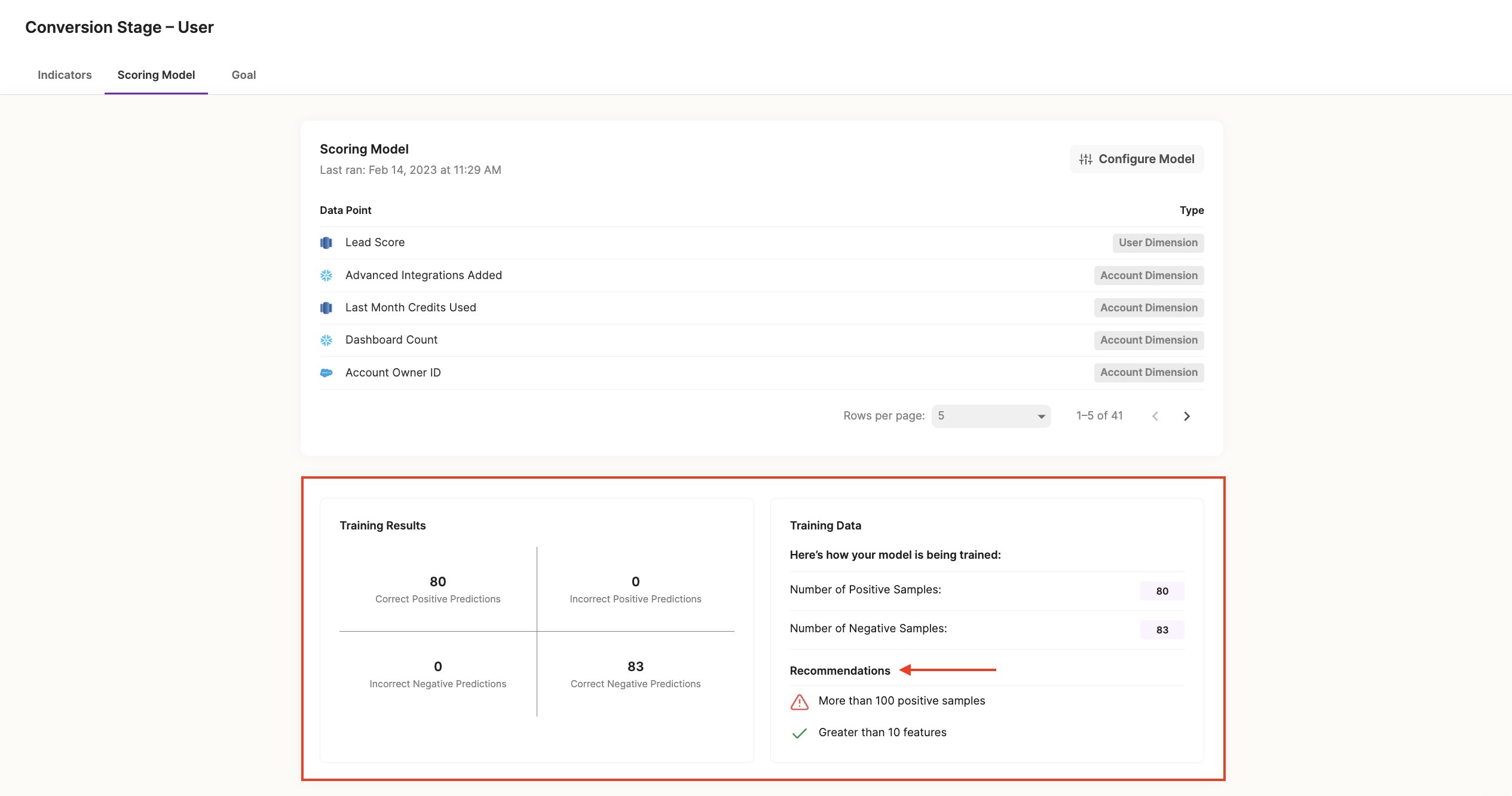Click the green checkmark next to features
The height and width of the screenshot is (796, 1512).
click(799, 733)
